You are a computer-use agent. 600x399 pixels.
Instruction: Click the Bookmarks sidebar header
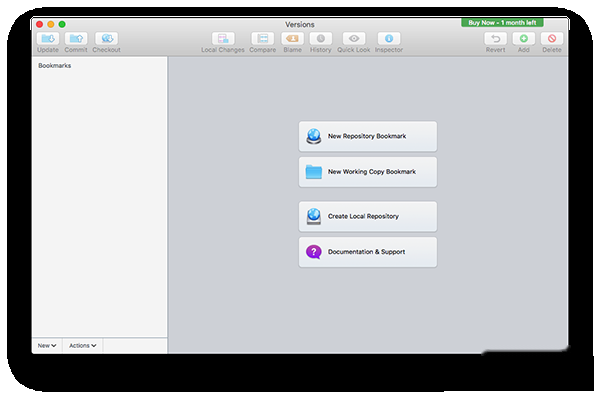coord(55,66)
